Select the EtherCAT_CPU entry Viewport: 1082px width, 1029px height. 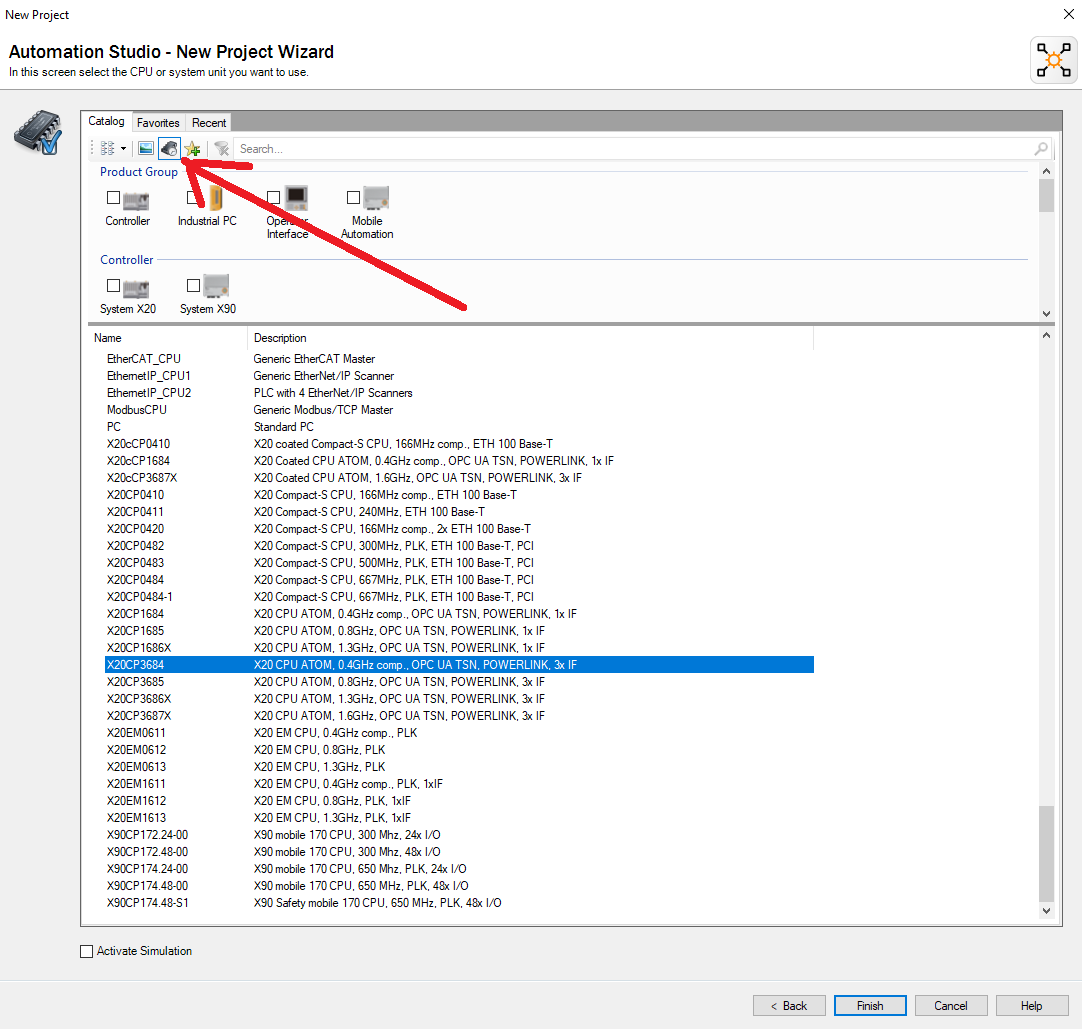coord(460,359)
